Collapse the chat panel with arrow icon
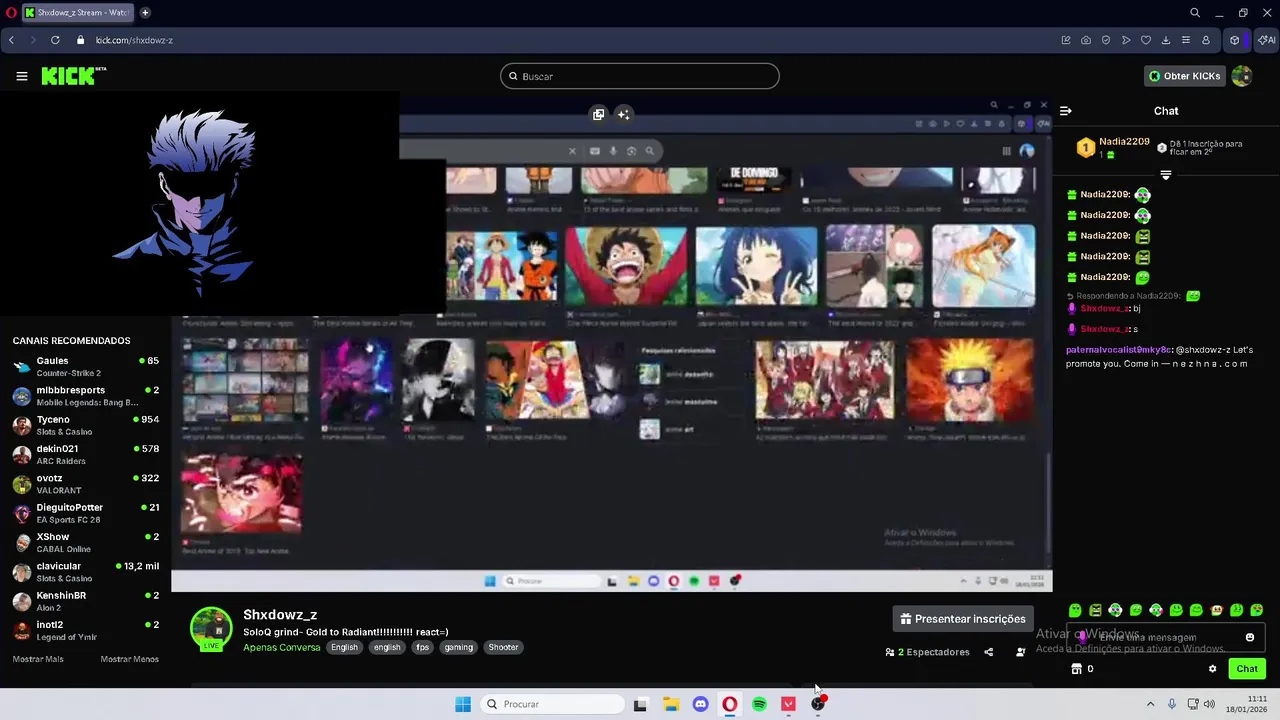Image resolution: width=1280 pixels, height=720 pixels. [x=1066, y=111]
